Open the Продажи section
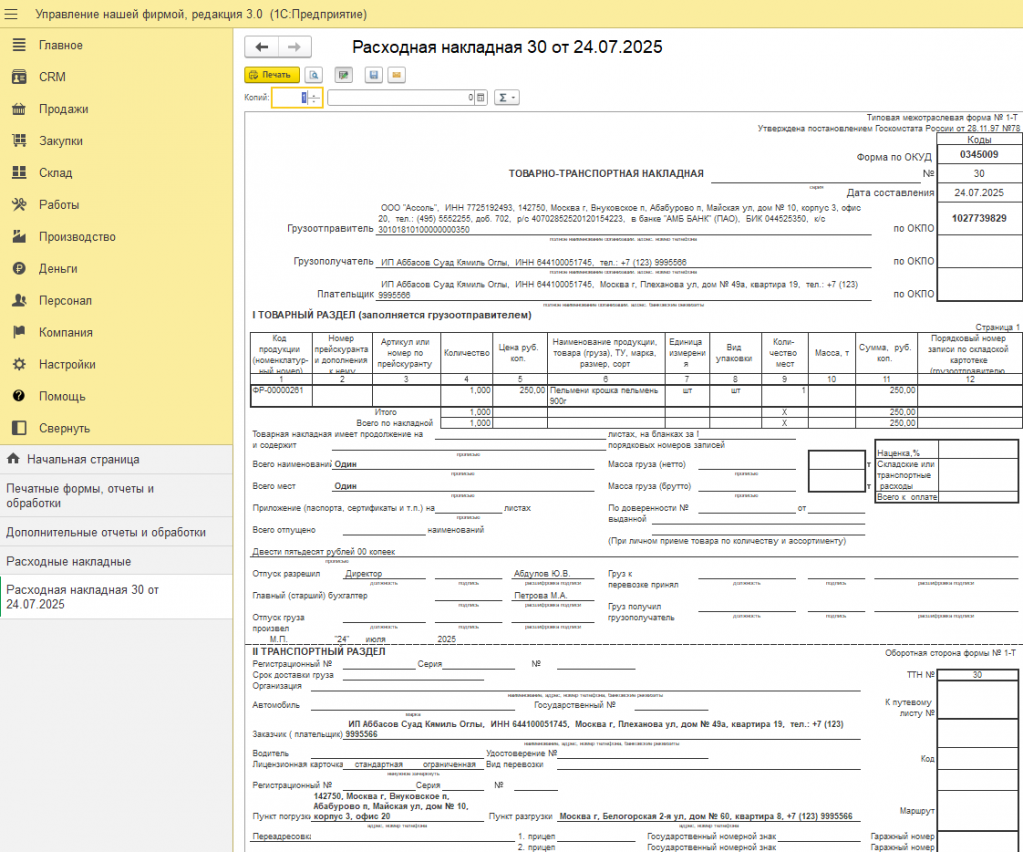 (63, 109)
